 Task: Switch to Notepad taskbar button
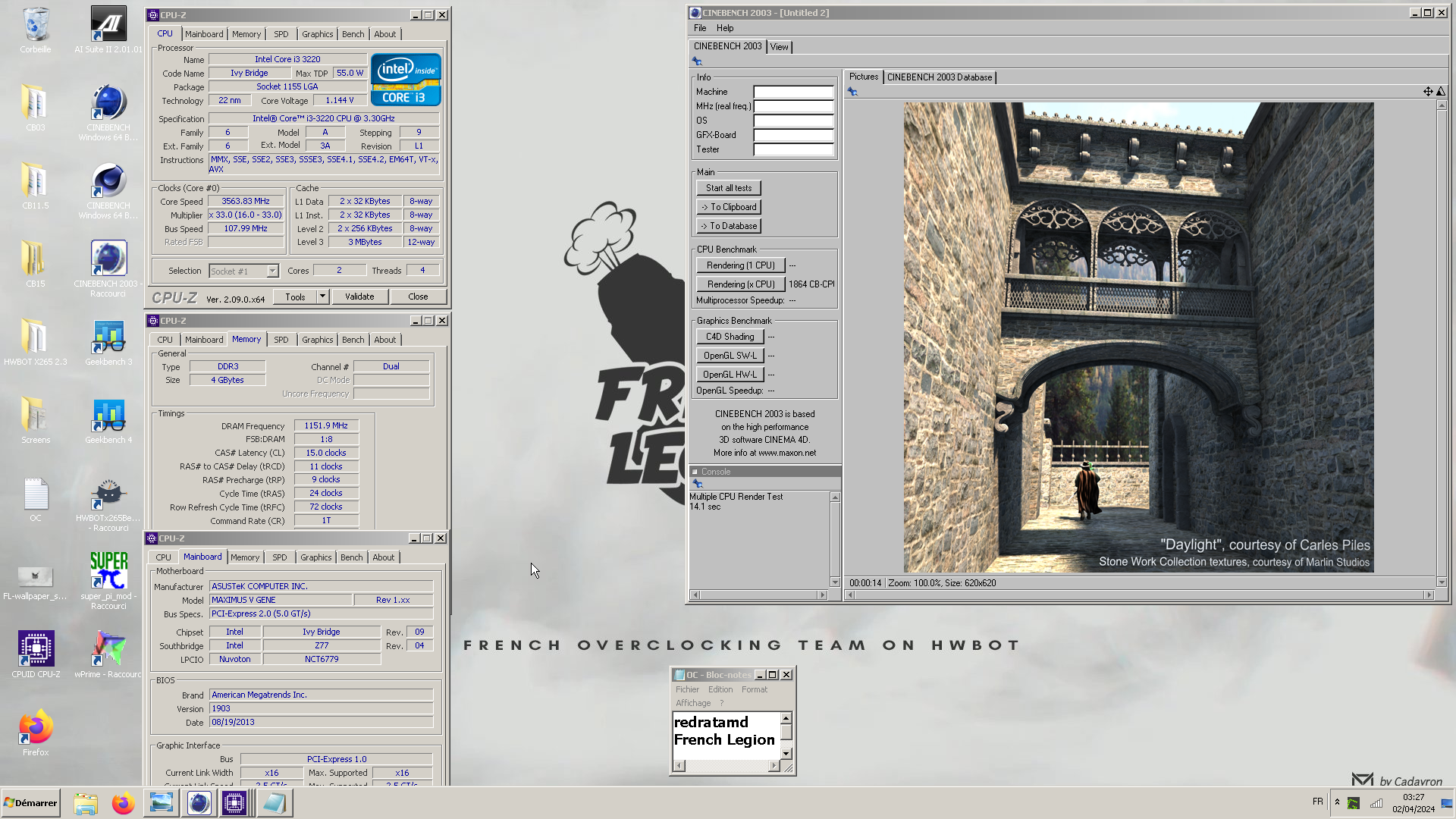(275, 803)
